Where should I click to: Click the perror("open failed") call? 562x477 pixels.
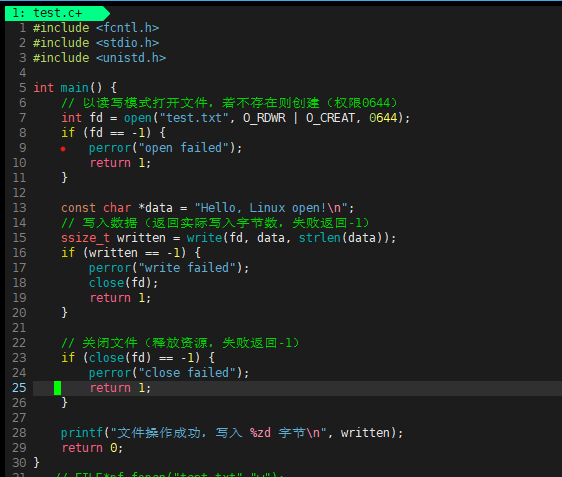point(165,148)
